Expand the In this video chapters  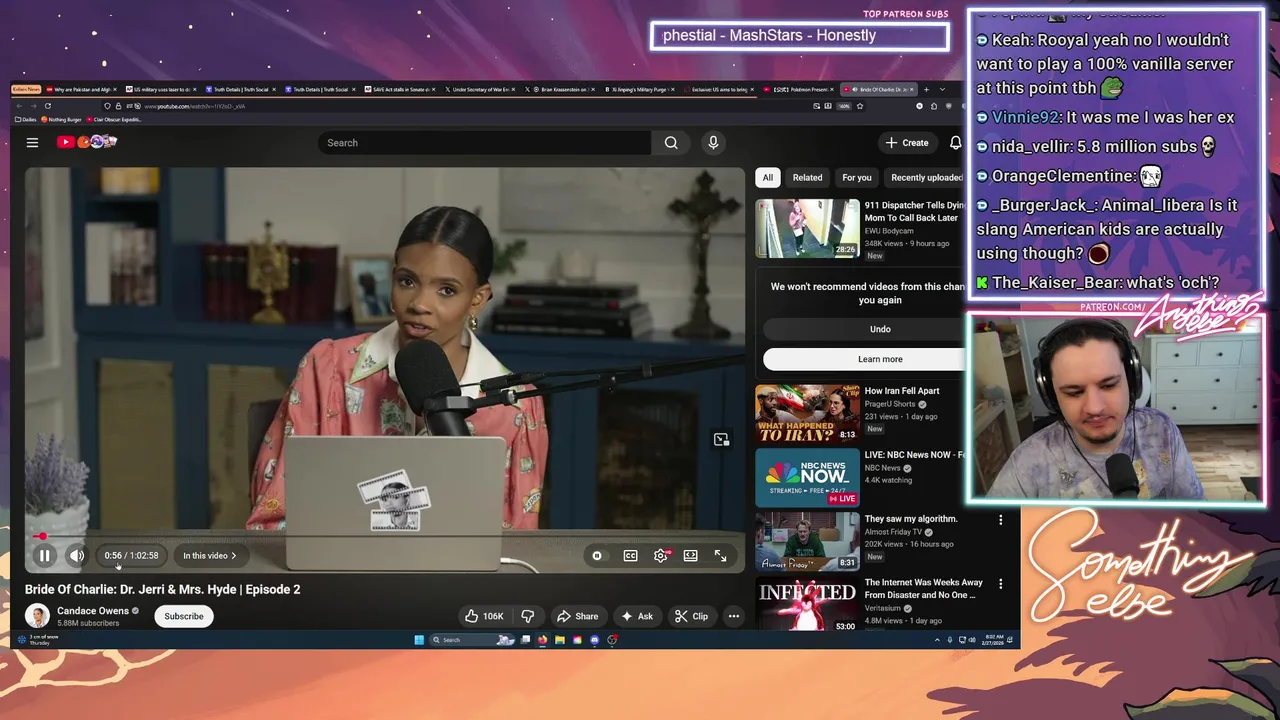(210, 556)
